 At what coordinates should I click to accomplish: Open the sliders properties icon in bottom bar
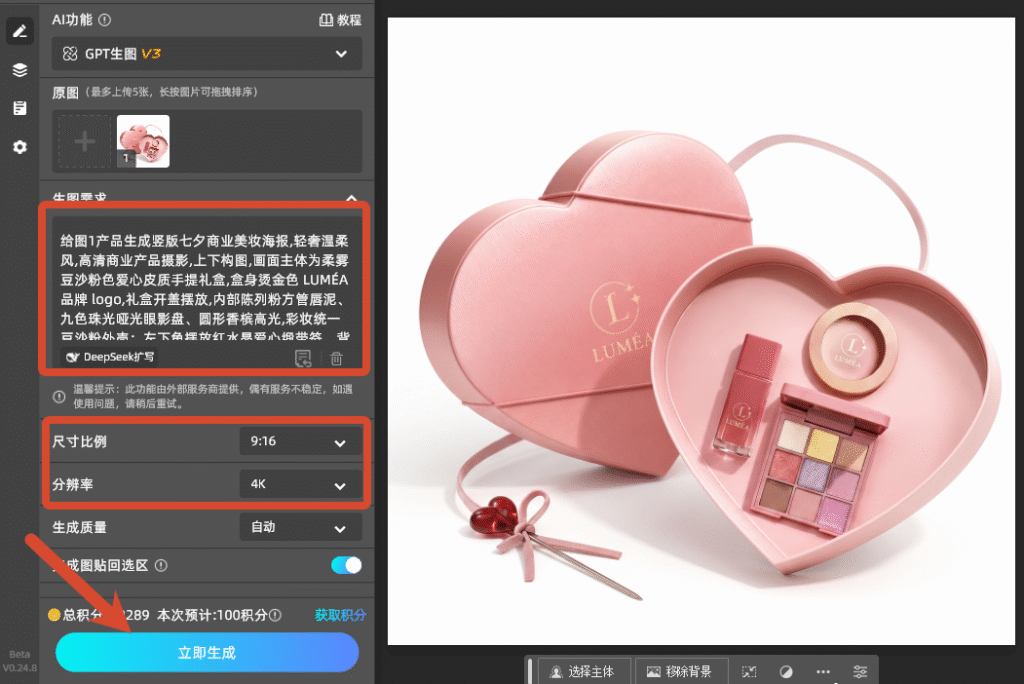pyautogui.click(x=860, y=672)
